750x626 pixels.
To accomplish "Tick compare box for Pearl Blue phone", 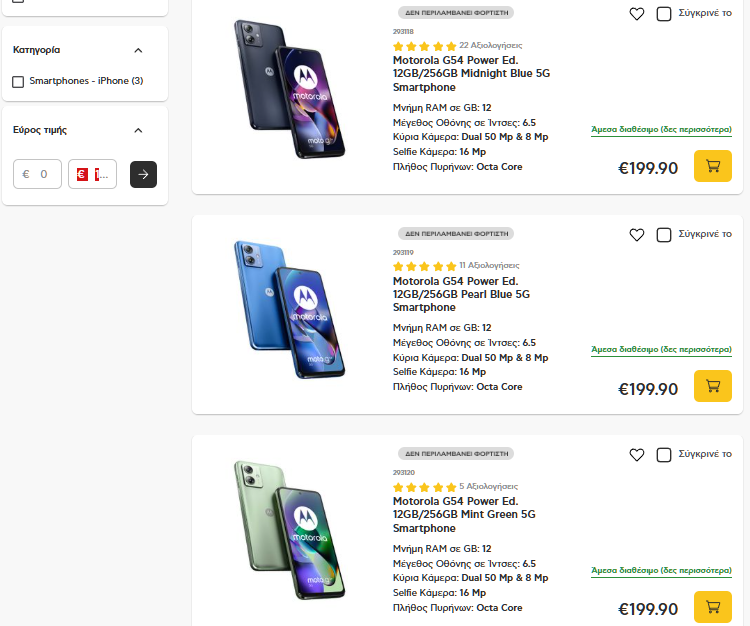I will click(x=664, y=235).
